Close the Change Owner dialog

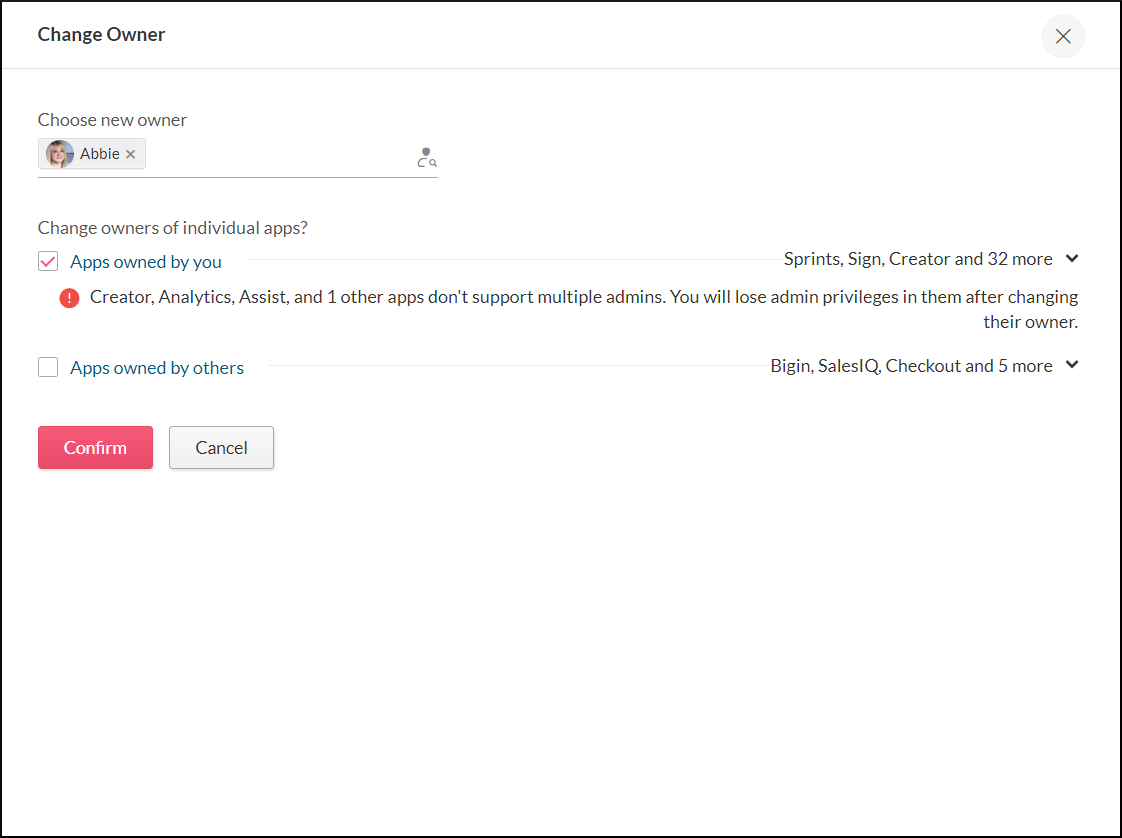click(x=1063, y=36)
